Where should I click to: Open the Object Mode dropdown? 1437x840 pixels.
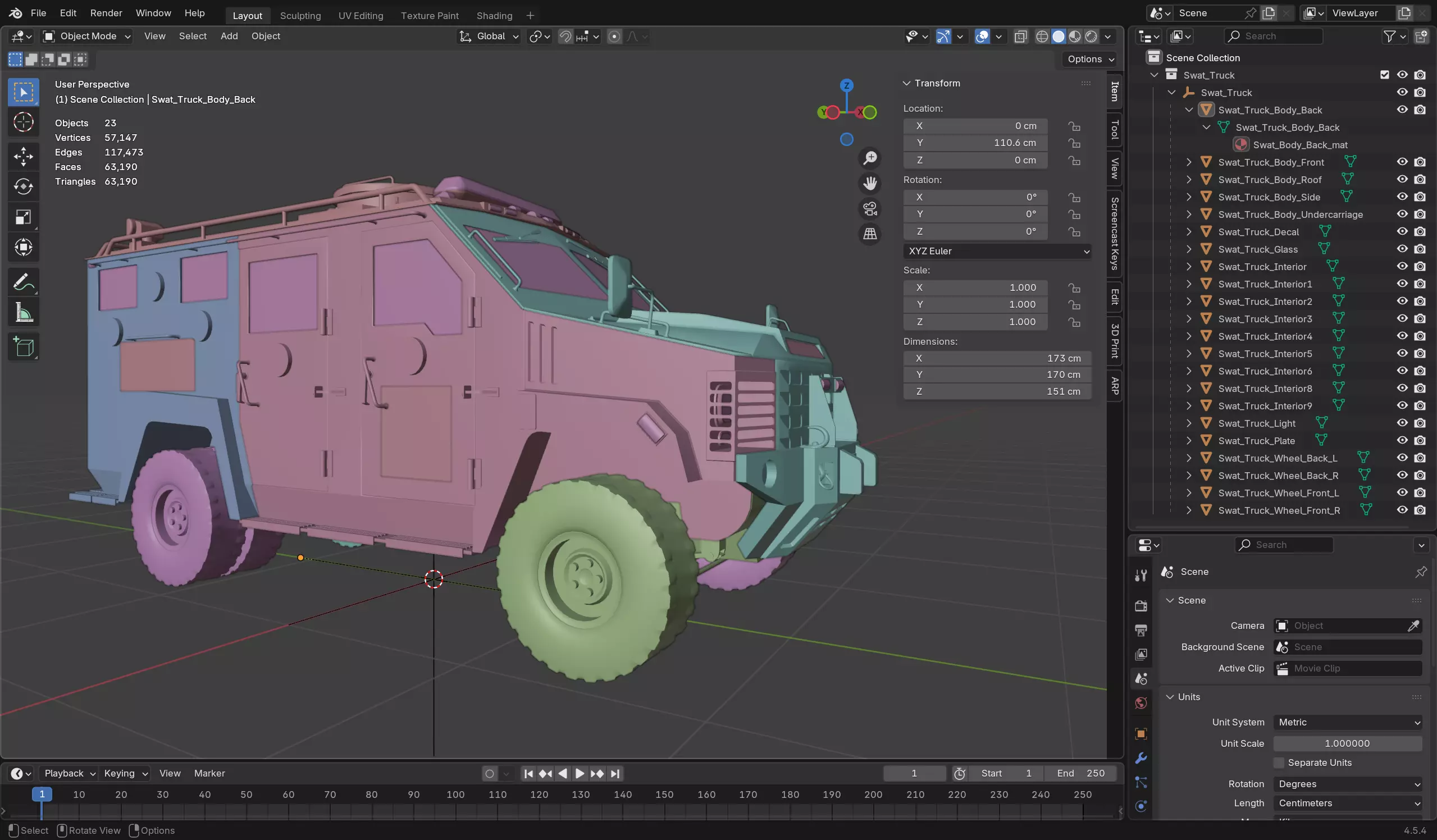click(x=87, y=36)
